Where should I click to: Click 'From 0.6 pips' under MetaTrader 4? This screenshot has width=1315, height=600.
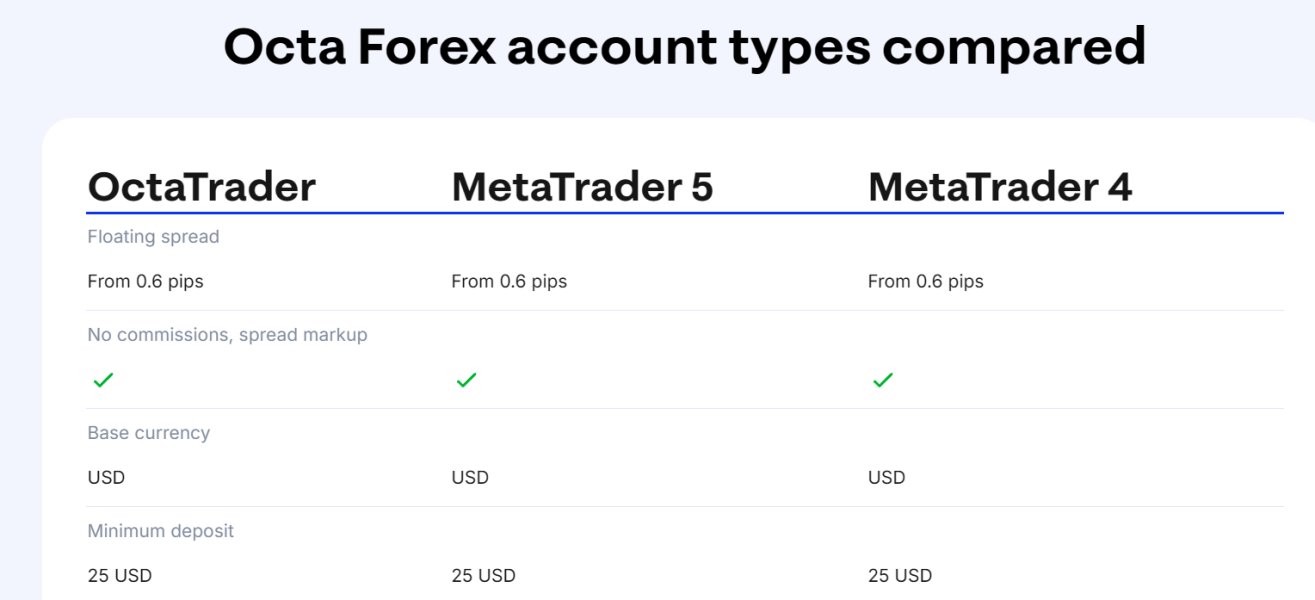pos(925,282)
